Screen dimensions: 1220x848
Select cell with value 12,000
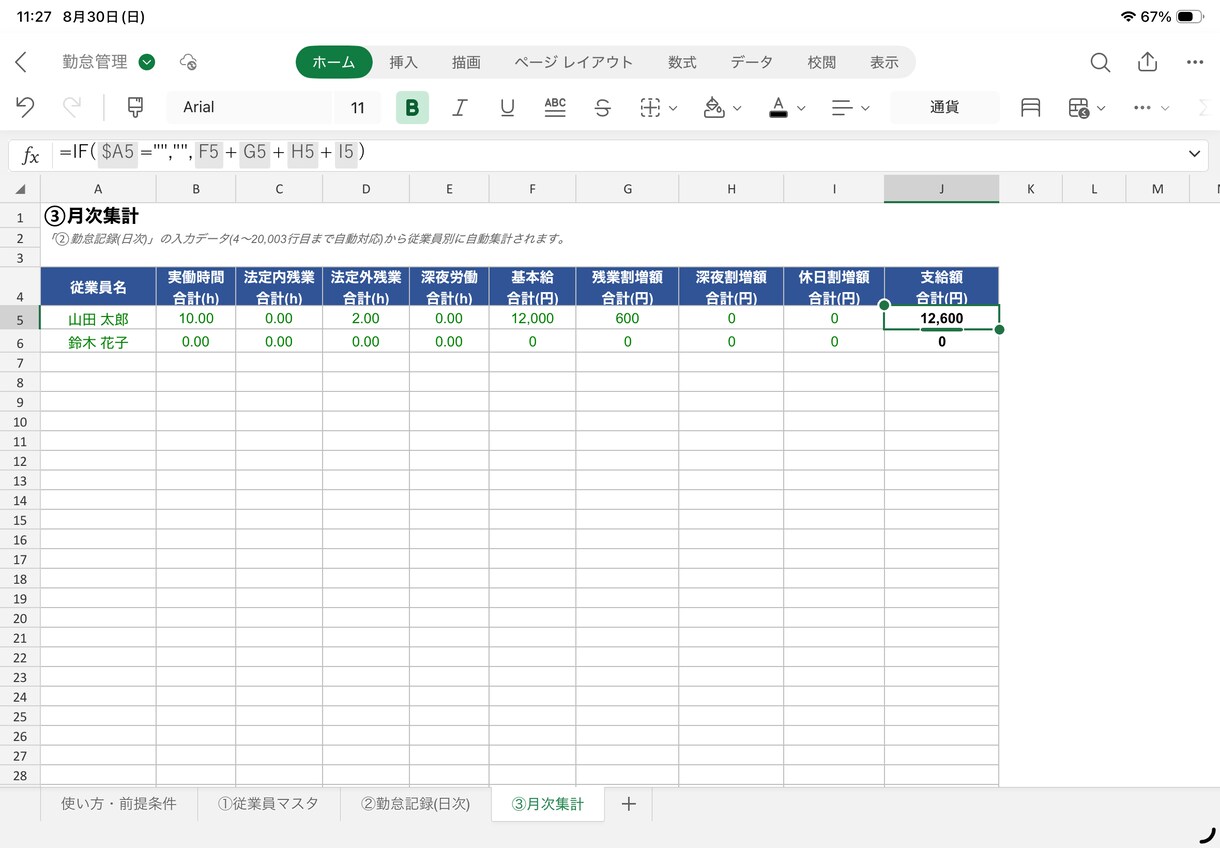click(532, 319)
